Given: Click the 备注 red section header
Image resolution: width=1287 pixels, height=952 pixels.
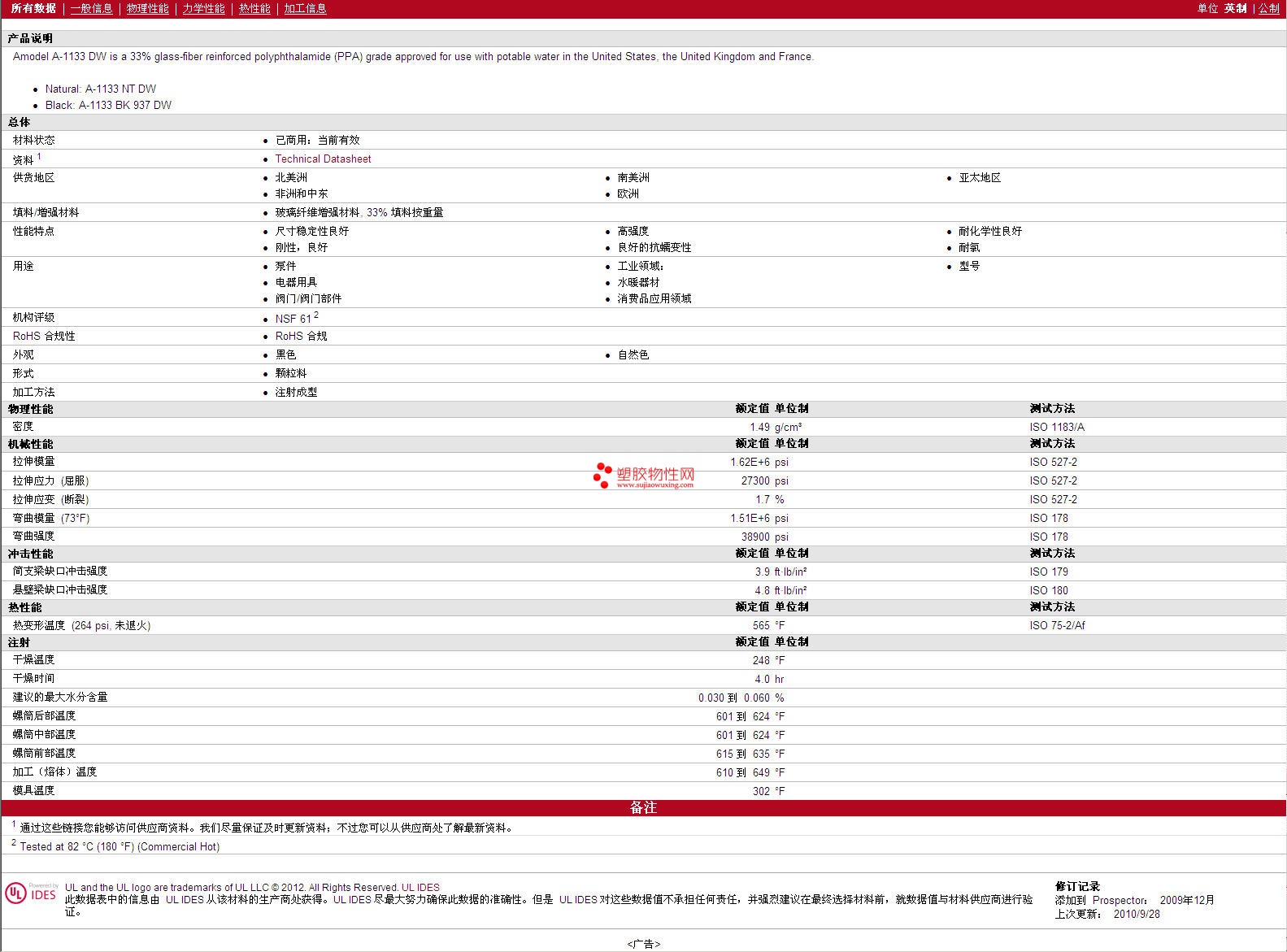Looking at the screenshot, I should [x=643, y=807].
